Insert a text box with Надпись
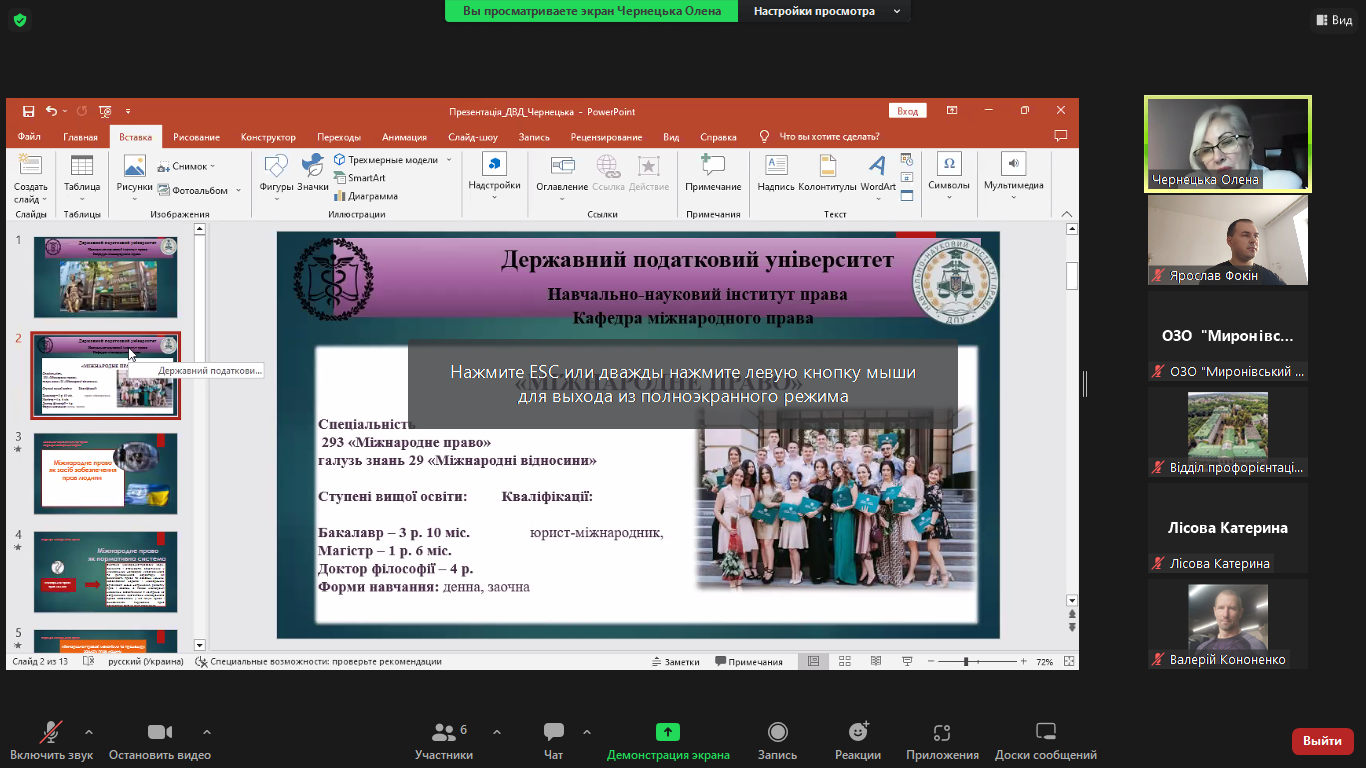 click(776, 175)
